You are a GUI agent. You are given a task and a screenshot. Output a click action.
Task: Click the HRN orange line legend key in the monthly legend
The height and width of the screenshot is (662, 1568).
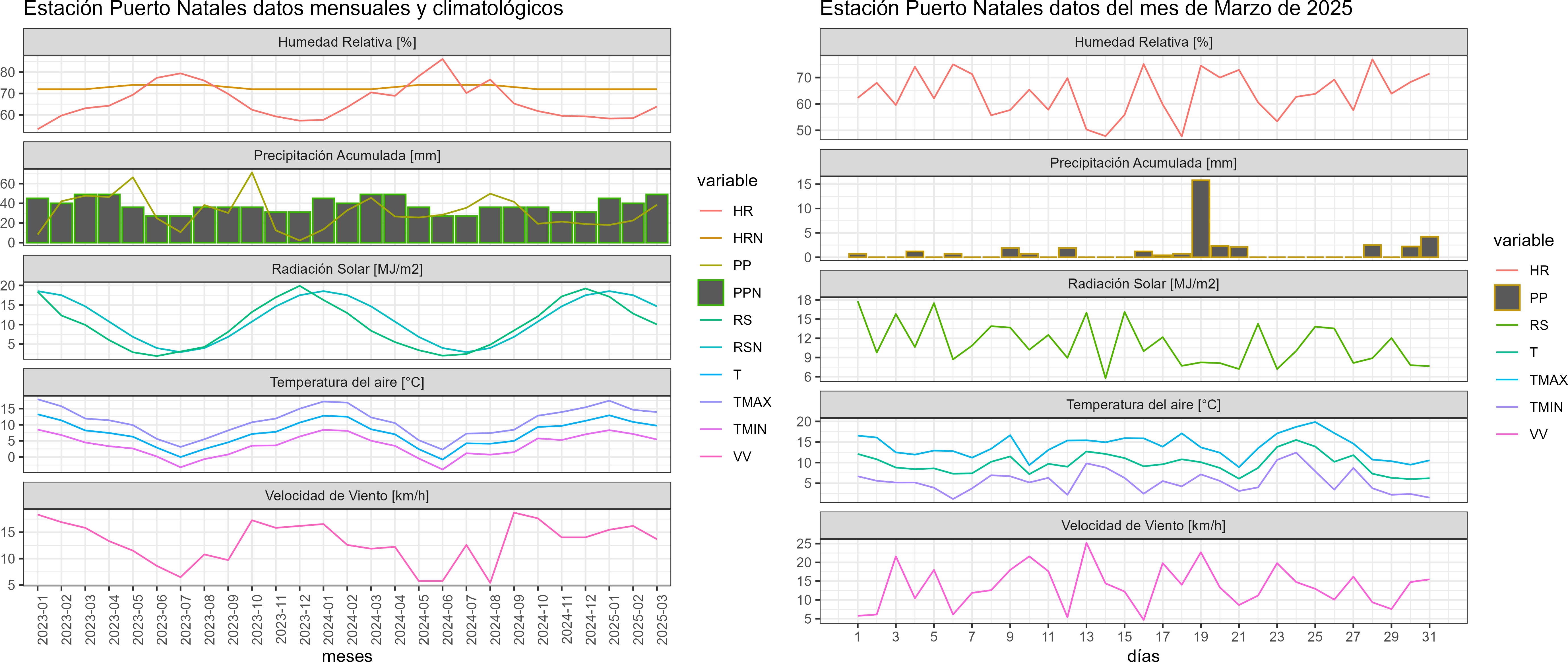(710, 238)
